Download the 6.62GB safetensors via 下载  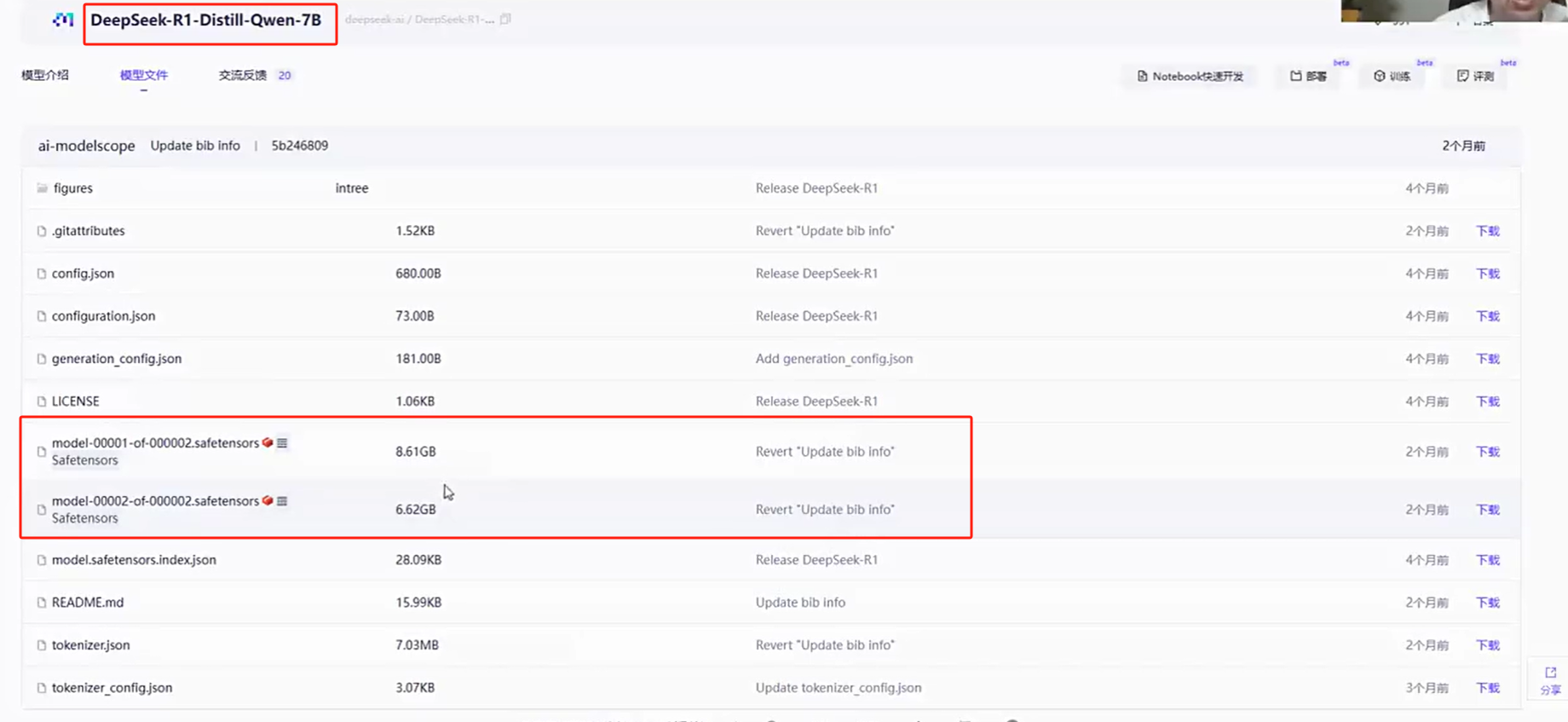coord(1488,510)
